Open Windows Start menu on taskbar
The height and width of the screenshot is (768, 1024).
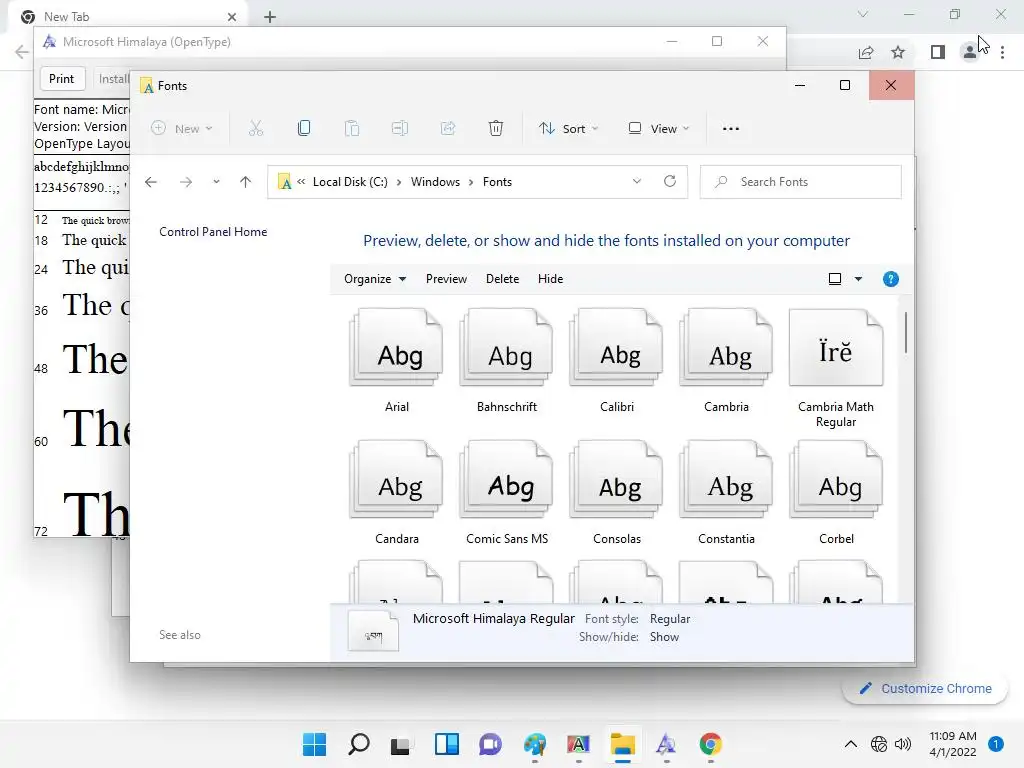(314, 744)
